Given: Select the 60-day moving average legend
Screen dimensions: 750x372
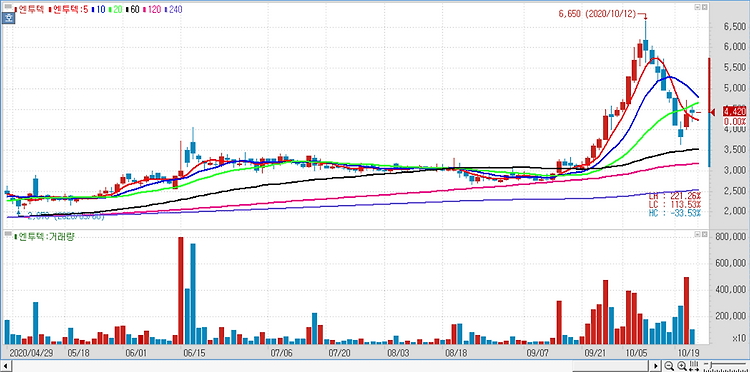Looking at the screenshot, I should point(132,9).
